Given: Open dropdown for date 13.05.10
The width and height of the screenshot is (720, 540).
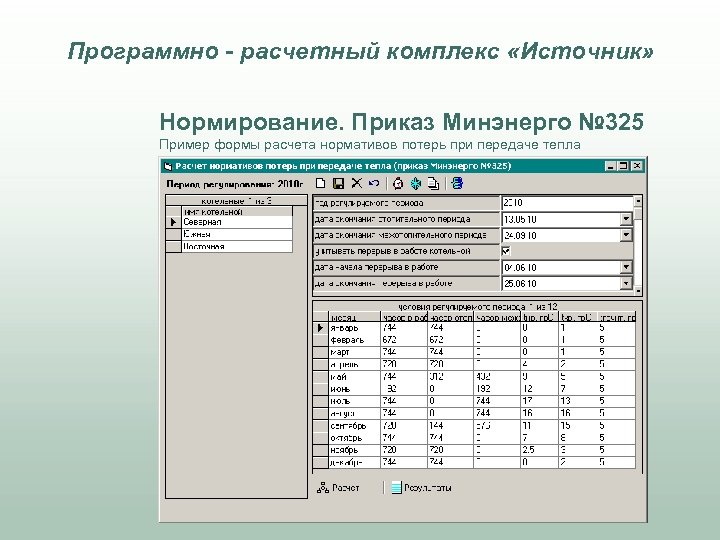Looking at the screenshot, I should pos(626,219).
